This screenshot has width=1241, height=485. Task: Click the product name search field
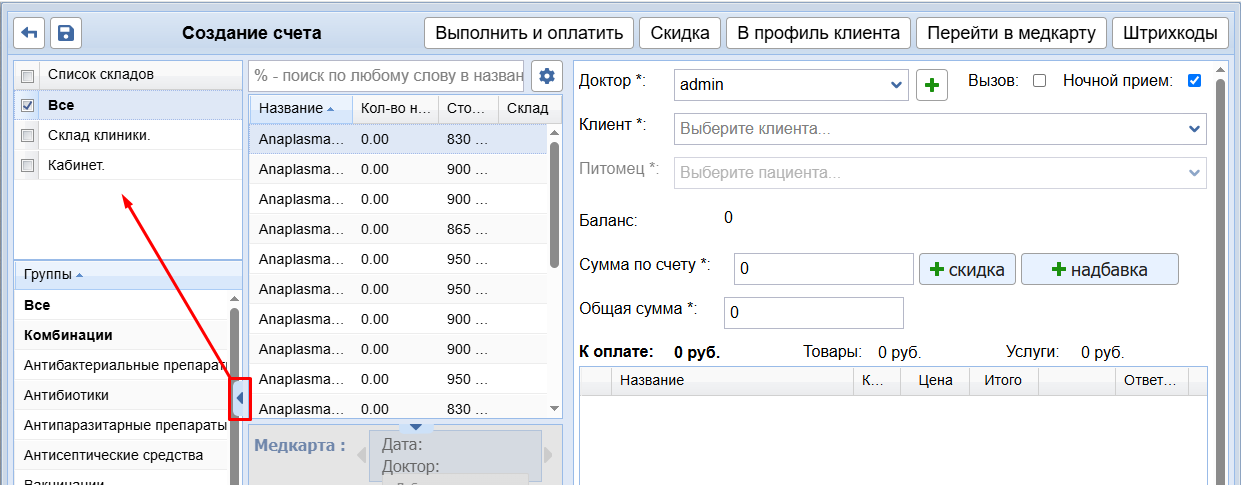(x=387, y=76)
